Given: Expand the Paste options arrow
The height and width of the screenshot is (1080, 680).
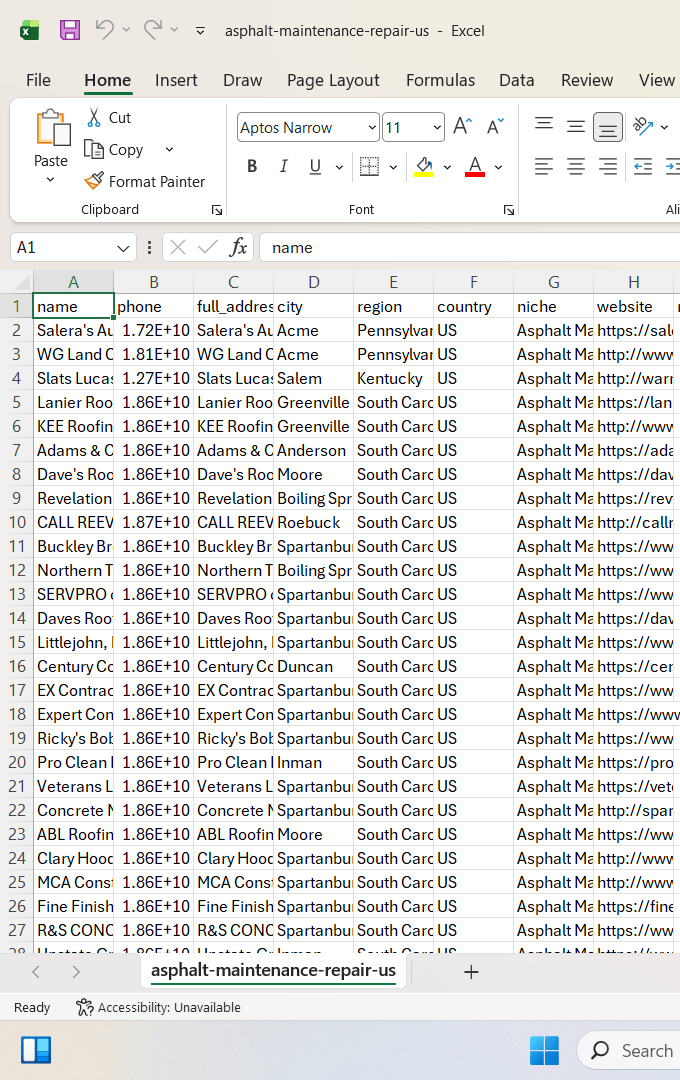Looking at the screenshot, I should pyautogui.click(x=50, y=180).
